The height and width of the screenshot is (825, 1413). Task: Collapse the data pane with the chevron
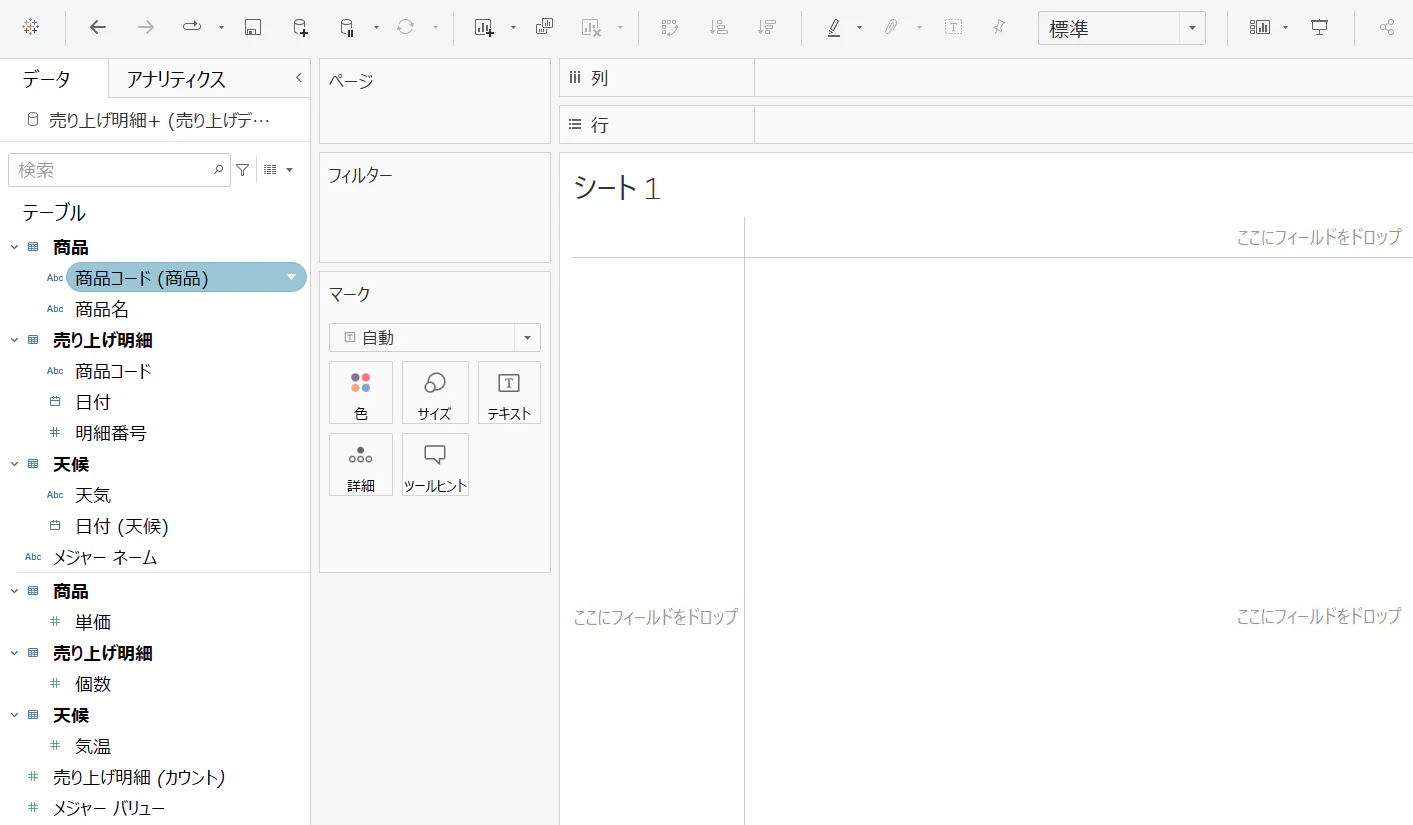click(298, 78)
